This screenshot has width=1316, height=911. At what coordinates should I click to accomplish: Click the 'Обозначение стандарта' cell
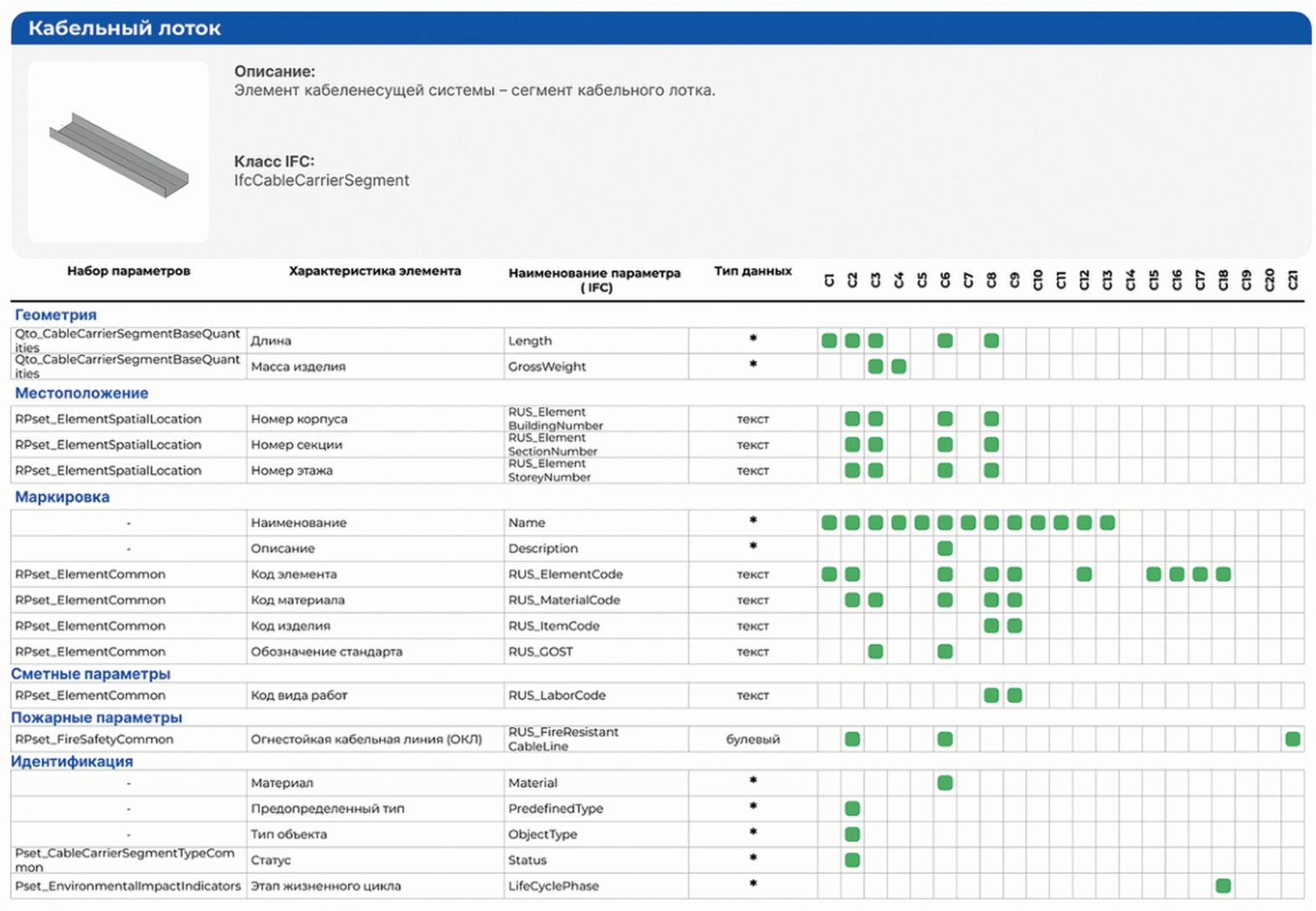(x=375, y=651)
